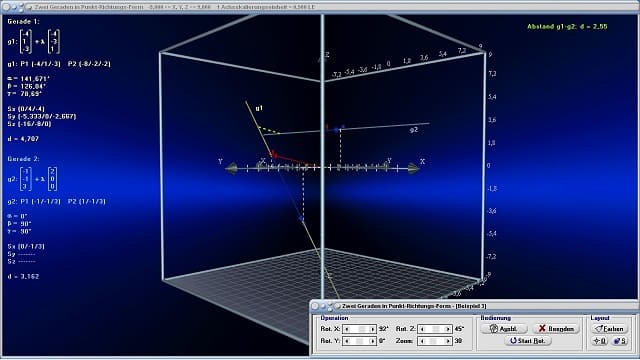Click the g2 P1/P2 points line

56,201
